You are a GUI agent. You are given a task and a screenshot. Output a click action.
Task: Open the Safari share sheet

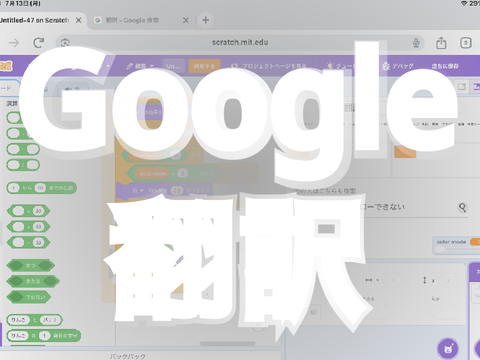coord(441,43)
